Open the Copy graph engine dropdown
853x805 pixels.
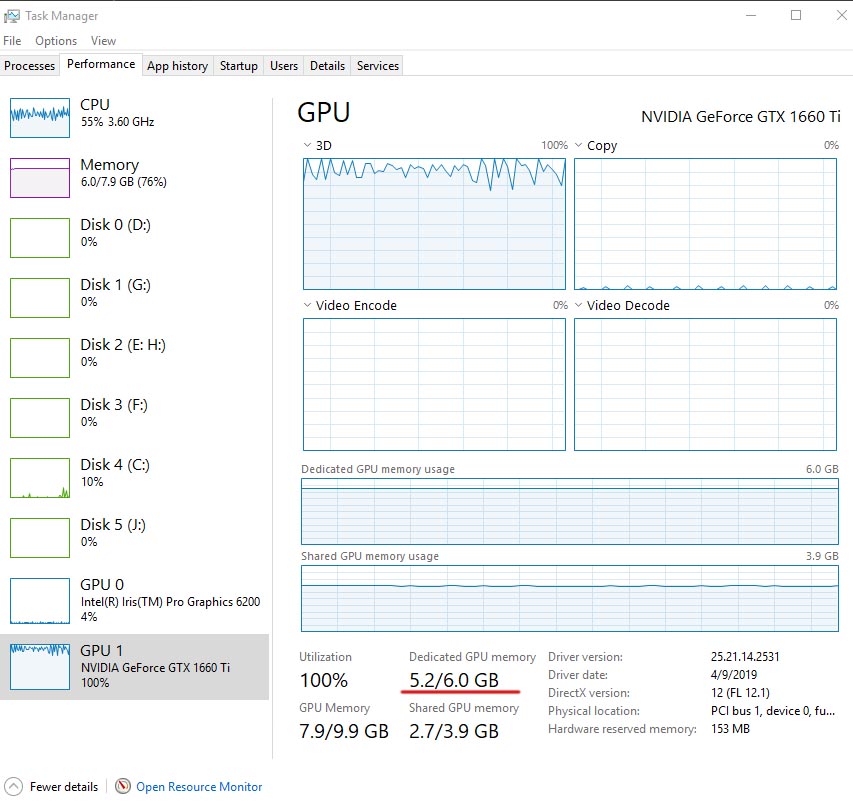pyautogui.click(x=578, y=145)
